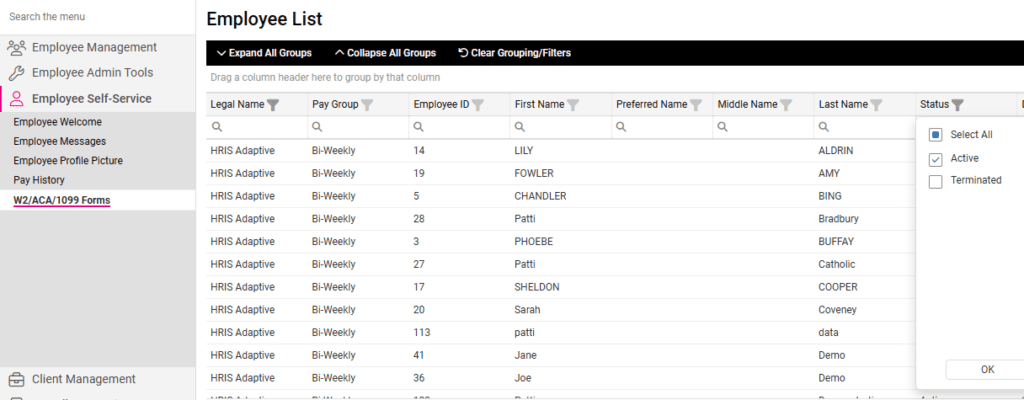The image size is (1024, 400).
Task: Click the Employee ID filter funnel icon
Action: [x=478, y=105]
